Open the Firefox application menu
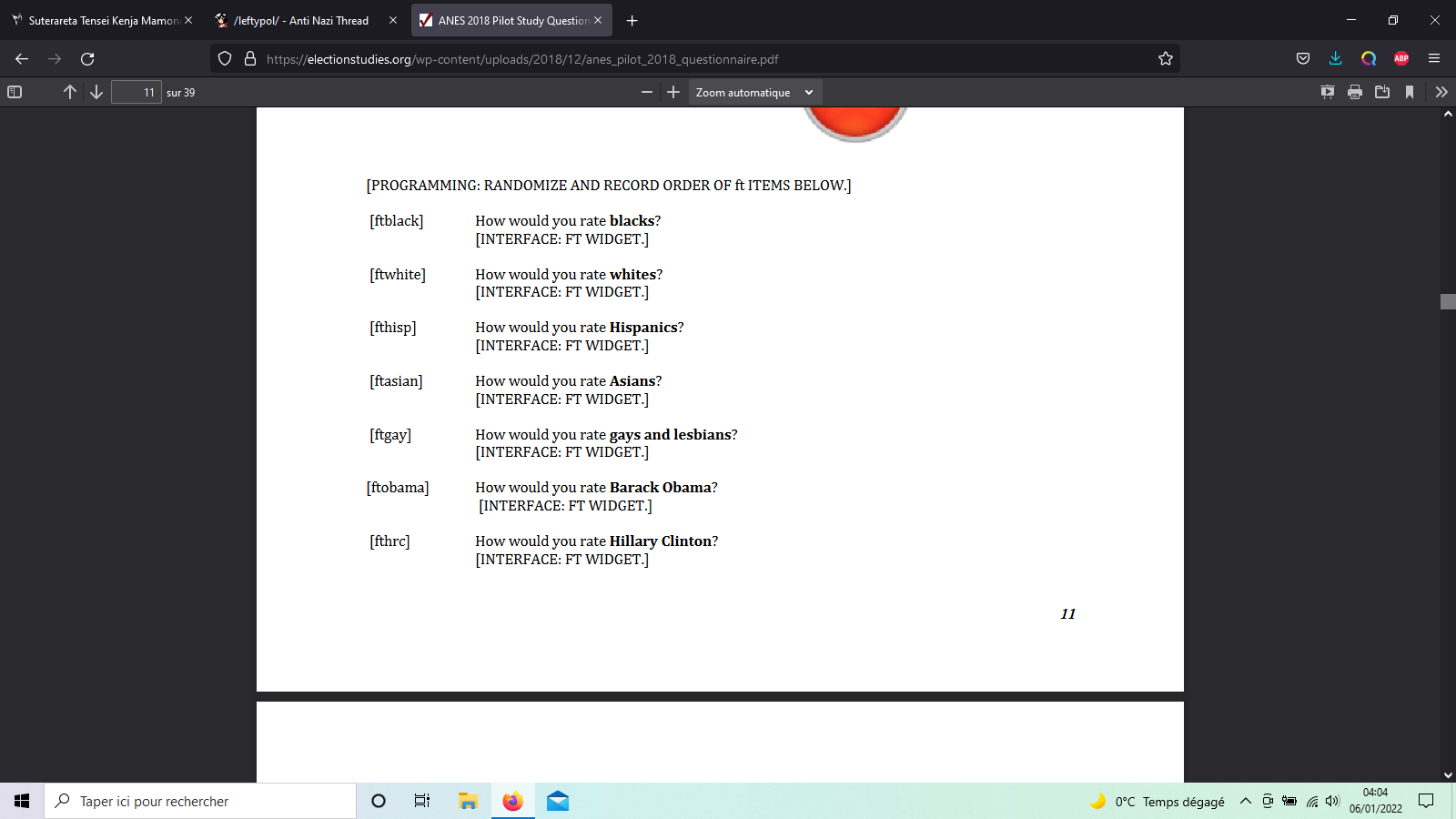This screenshot has width=1456, height=819. (1434, 59)
